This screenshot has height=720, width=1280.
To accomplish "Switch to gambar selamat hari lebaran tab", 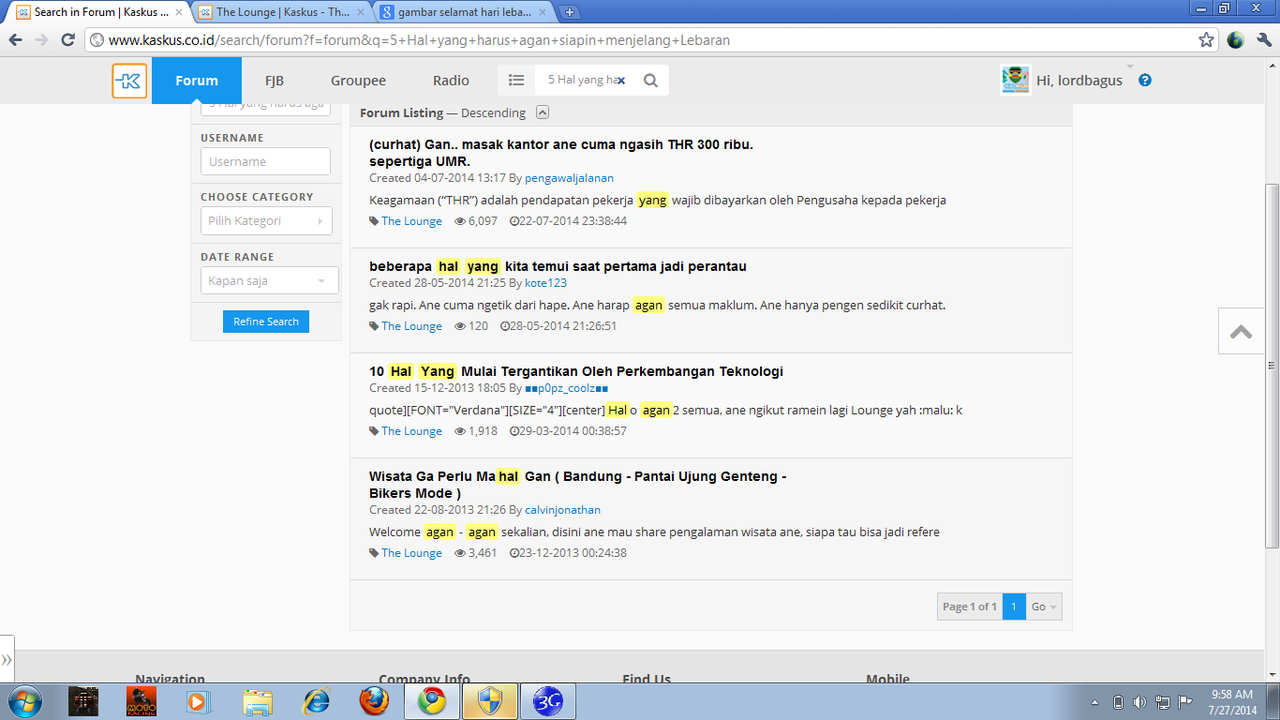I will [463, 12].
